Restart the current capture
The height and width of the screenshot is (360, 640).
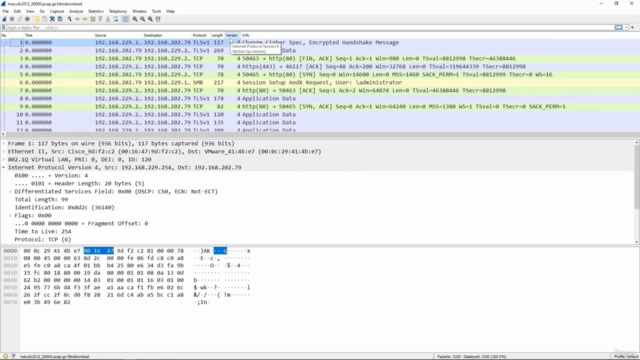pos(20,19)
